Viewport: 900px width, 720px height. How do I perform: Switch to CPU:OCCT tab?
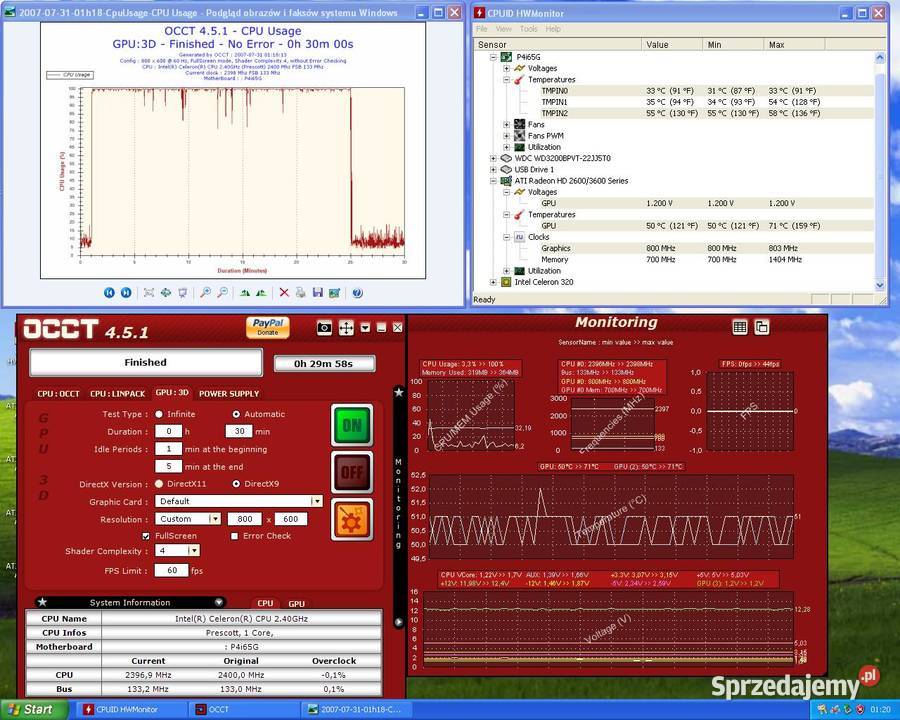(x=58, y=394)
